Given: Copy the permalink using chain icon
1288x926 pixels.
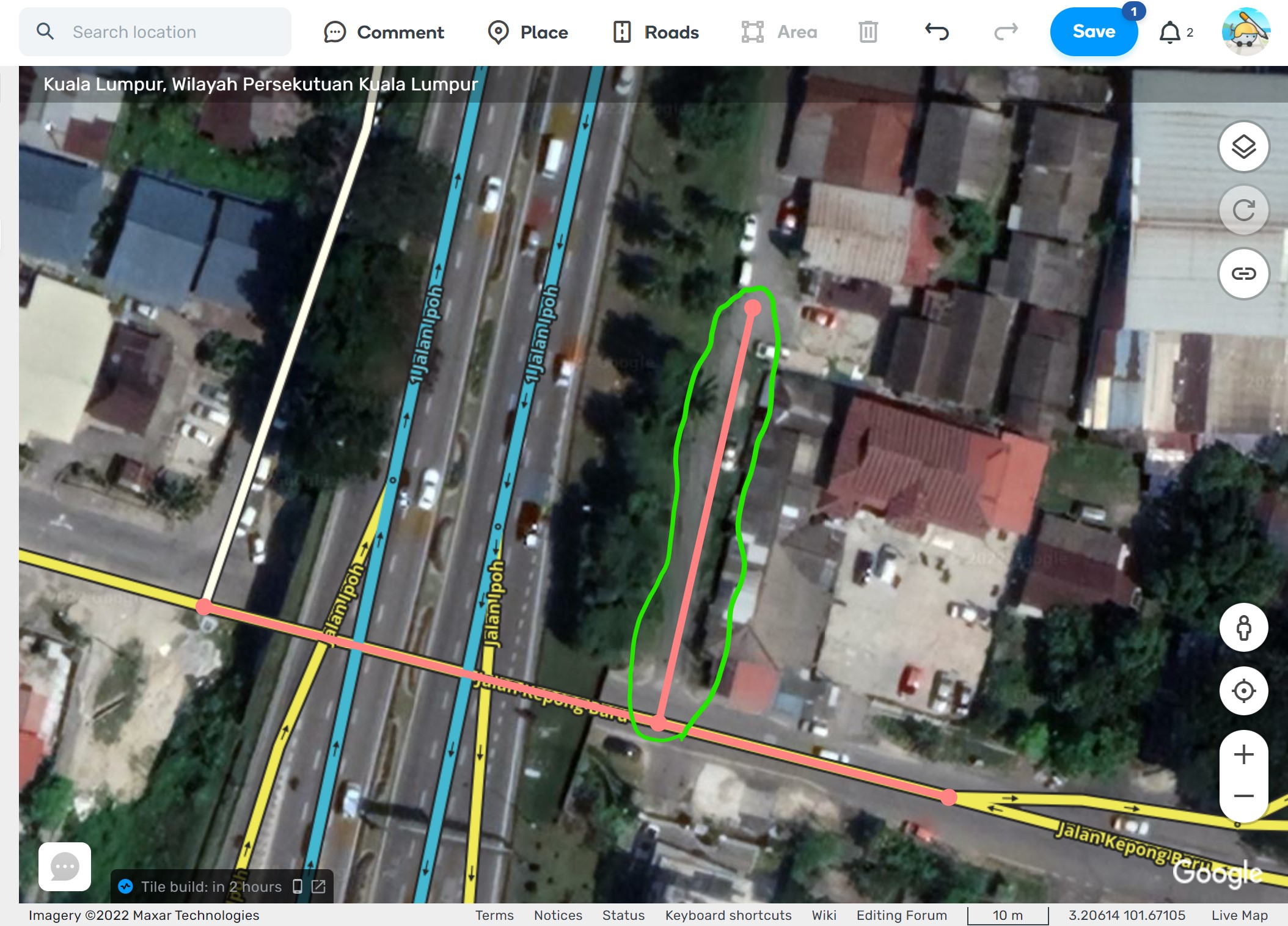Looking at the screenshot, I should [1243, 273].
